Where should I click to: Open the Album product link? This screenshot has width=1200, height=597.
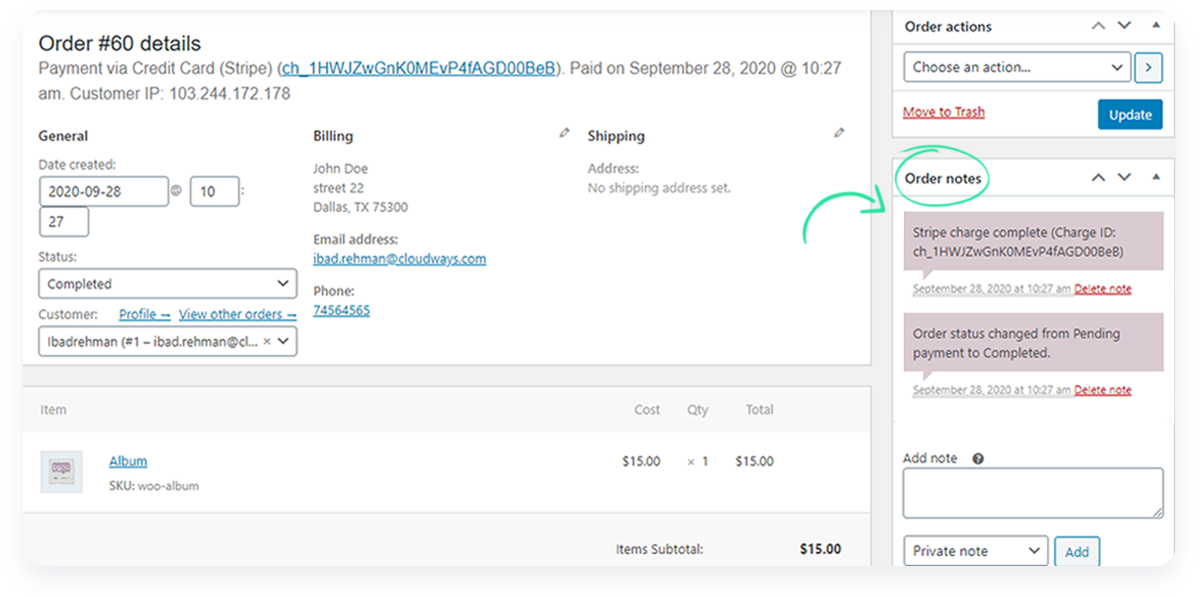tap(128, 461)
